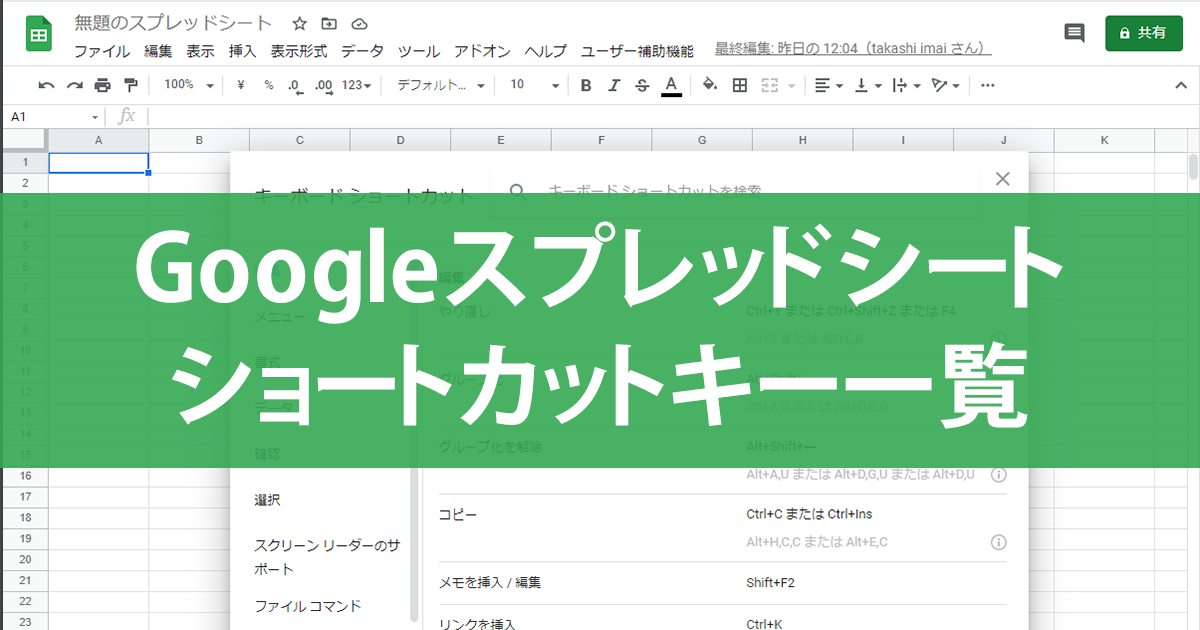
Task: Click the move to folder icon
Action: coord(329,24)
